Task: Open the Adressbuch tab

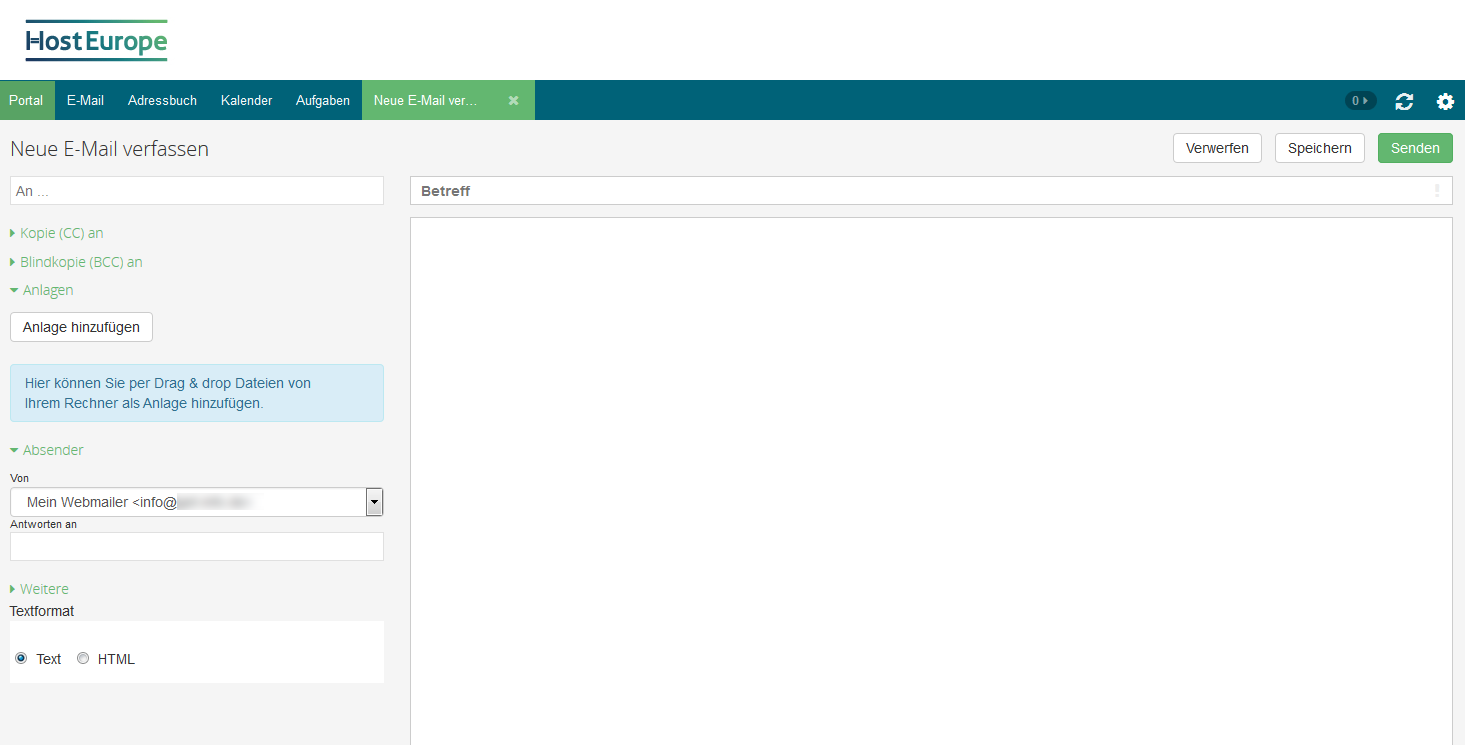Action: point(162,100)
